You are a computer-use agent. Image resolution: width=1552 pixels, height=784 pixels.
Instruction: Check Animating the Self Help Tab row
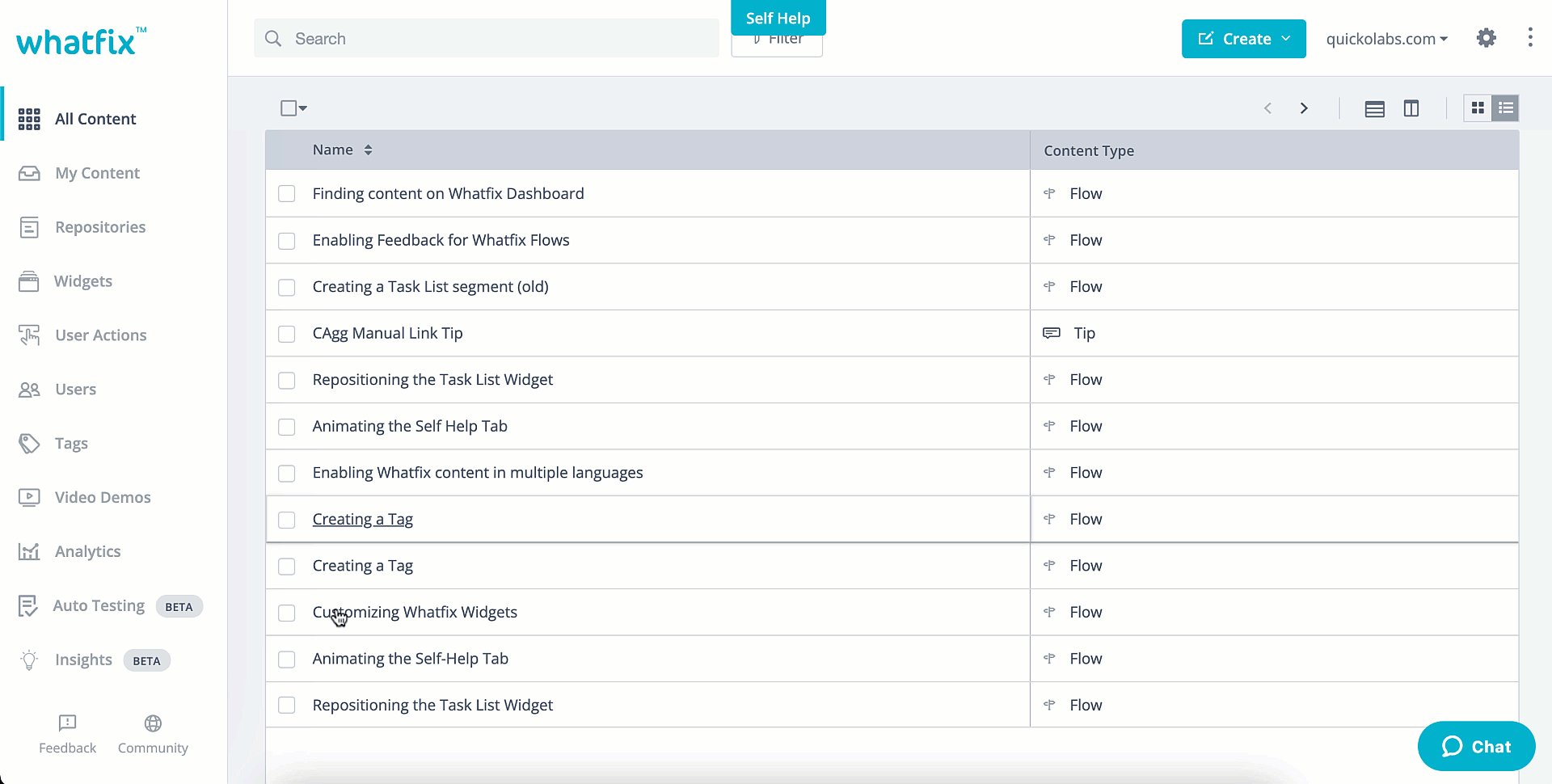[287, 427]
